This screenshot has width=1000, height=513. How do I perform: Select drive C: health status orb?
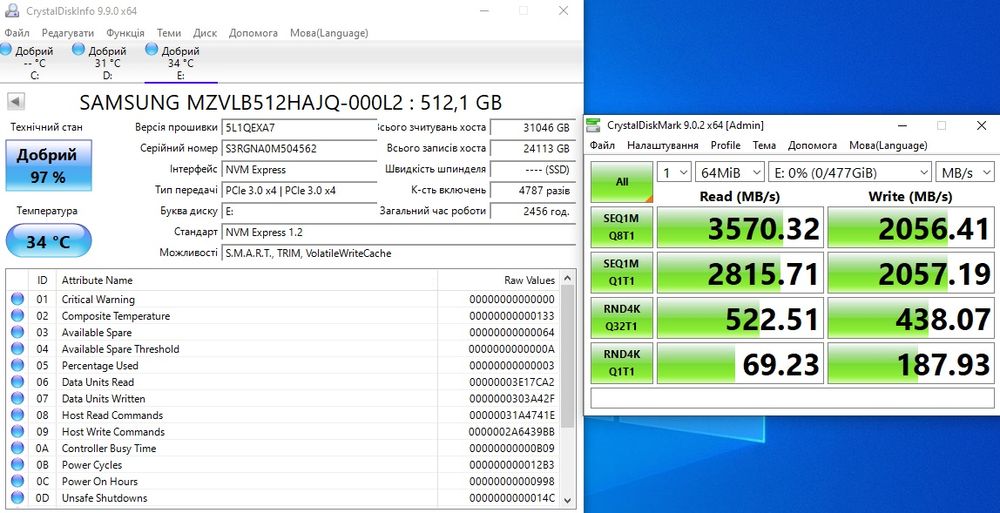6,49
